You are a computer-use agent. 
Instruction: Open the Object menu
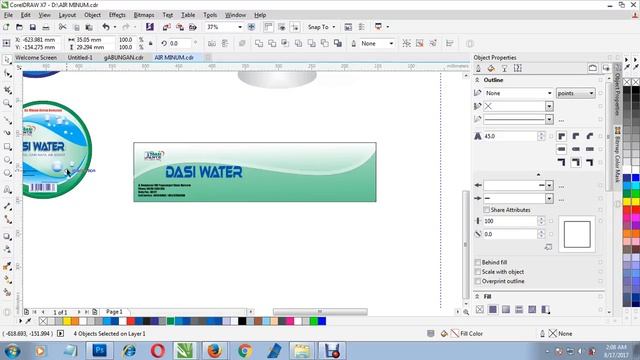coord(92,15)
